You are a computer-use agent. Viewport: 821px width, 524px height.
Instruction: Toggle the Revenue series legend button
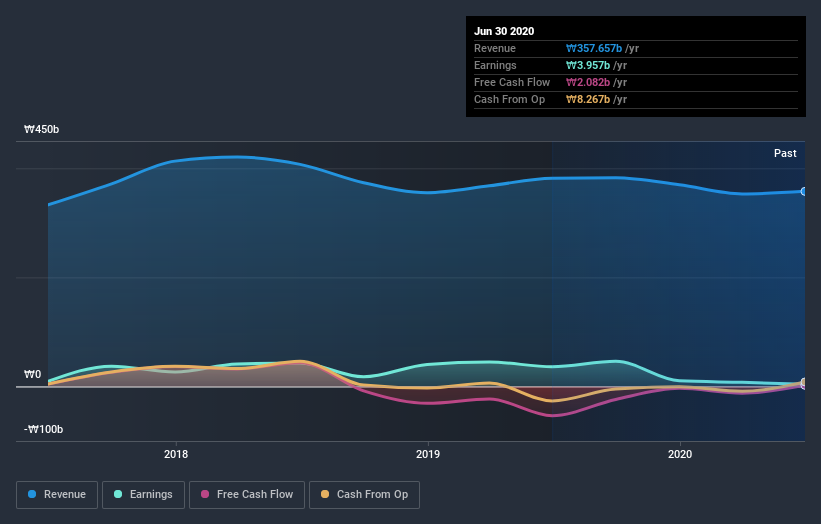tap(57, 495)
